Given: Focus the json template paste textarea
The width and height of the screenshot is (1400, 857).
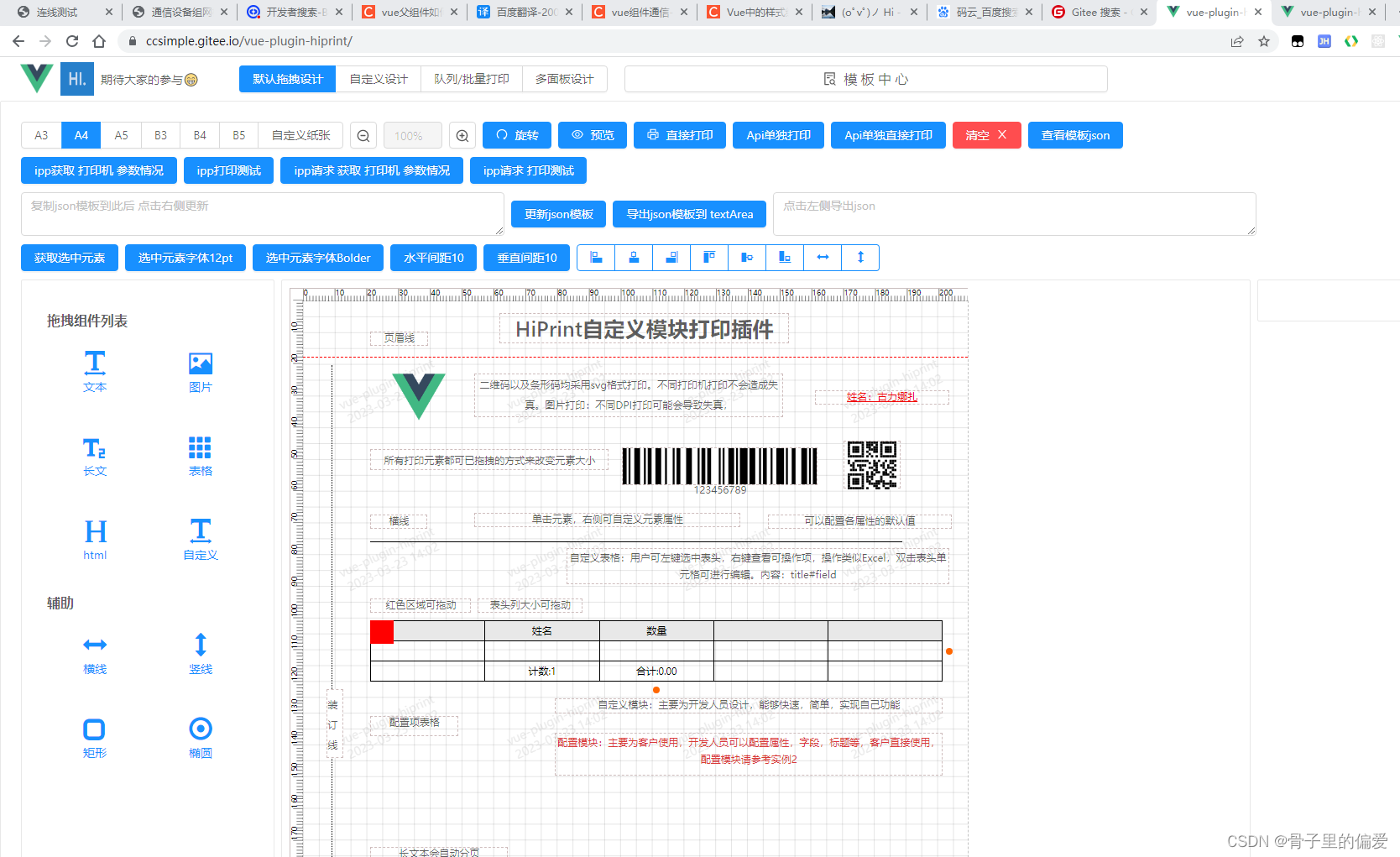Looking at the screenshot, I should tap(263, 214).
